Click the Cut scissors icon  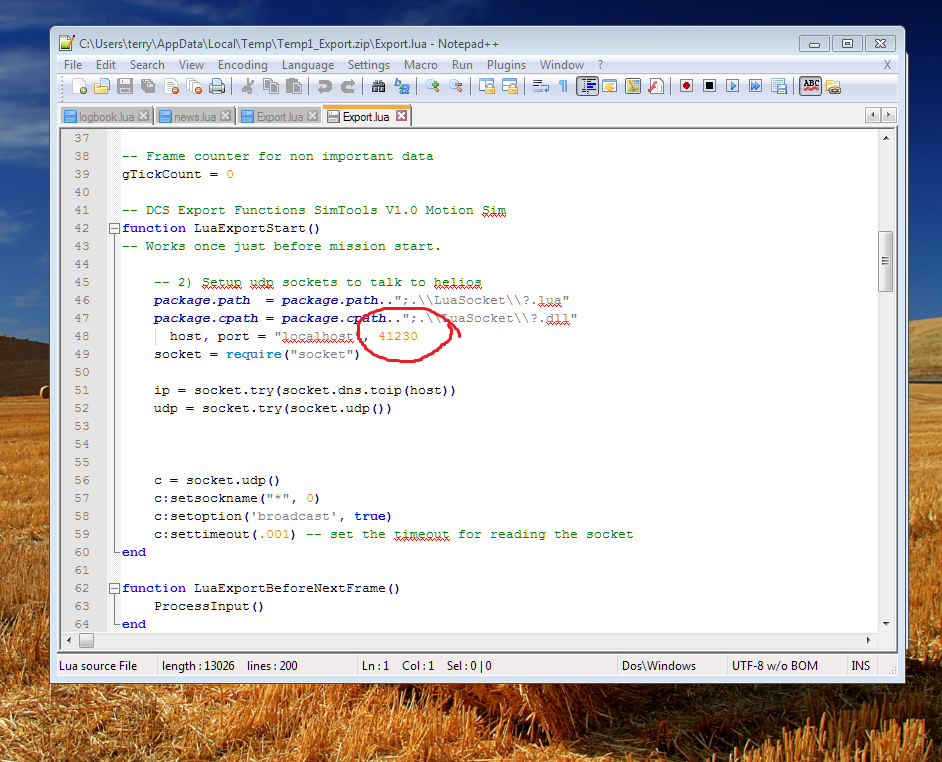[x=248, y=87]
